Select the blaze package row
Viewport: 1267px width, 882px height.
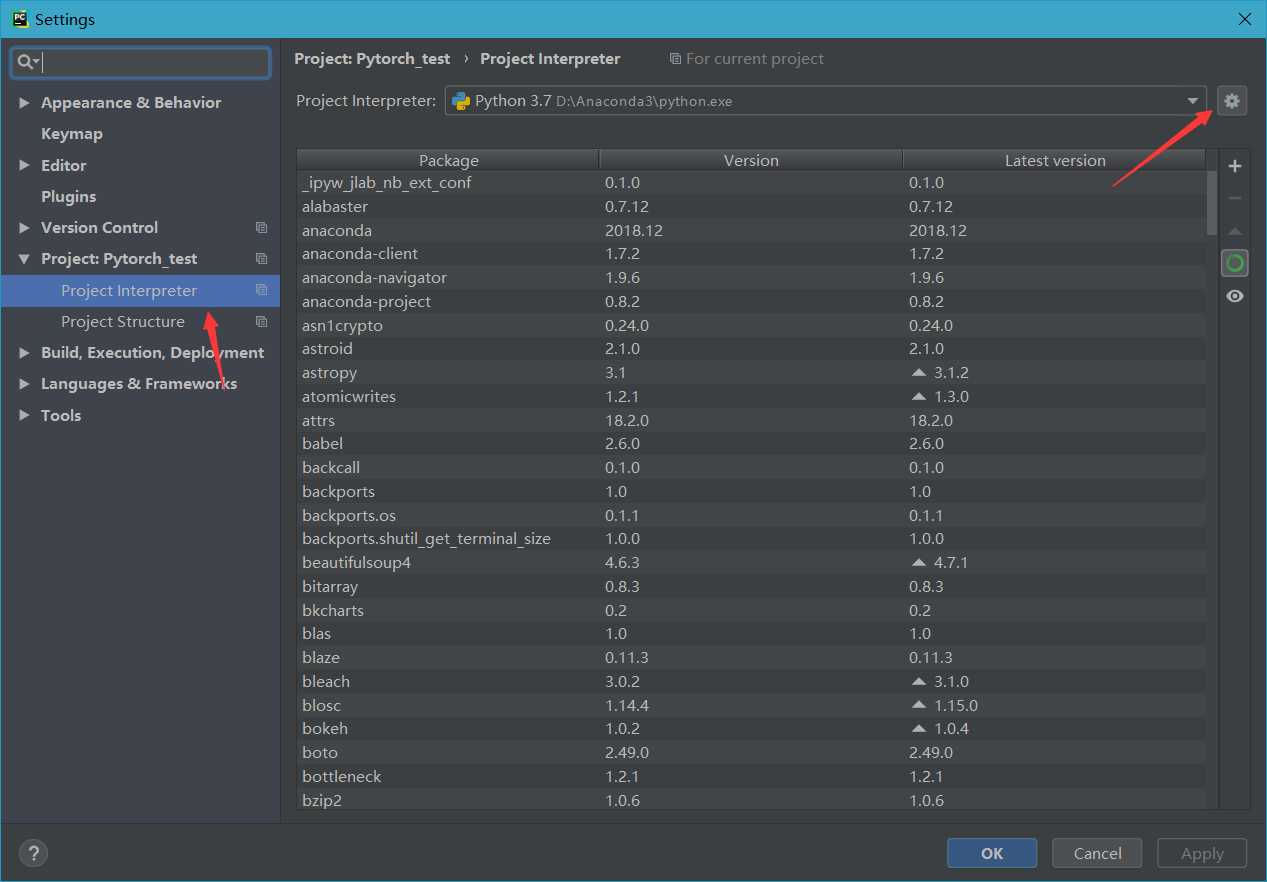point(751,657)
